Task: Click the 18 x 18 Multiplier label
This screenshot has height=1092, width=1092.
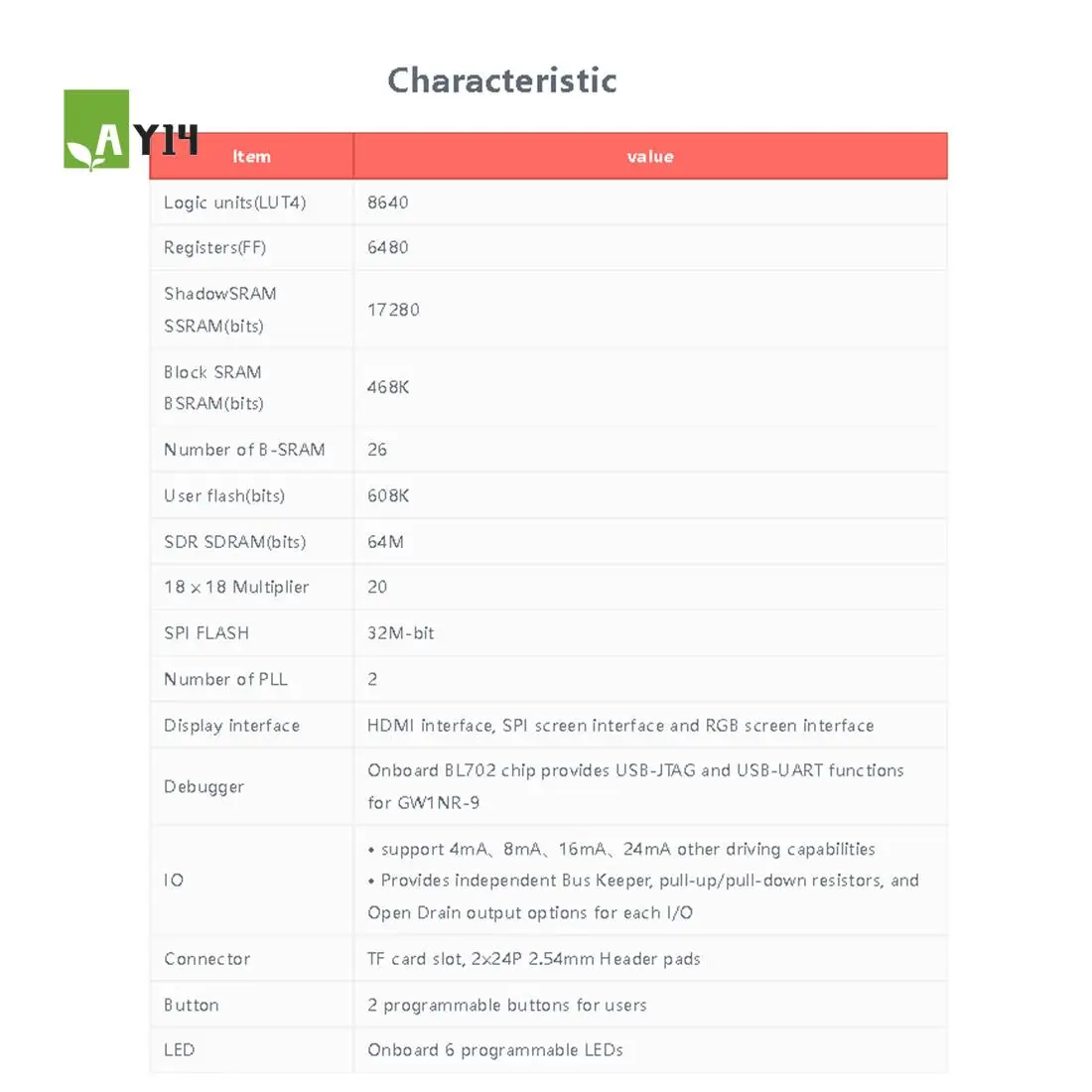Action: pyautogui.click(x=236, y=587)
